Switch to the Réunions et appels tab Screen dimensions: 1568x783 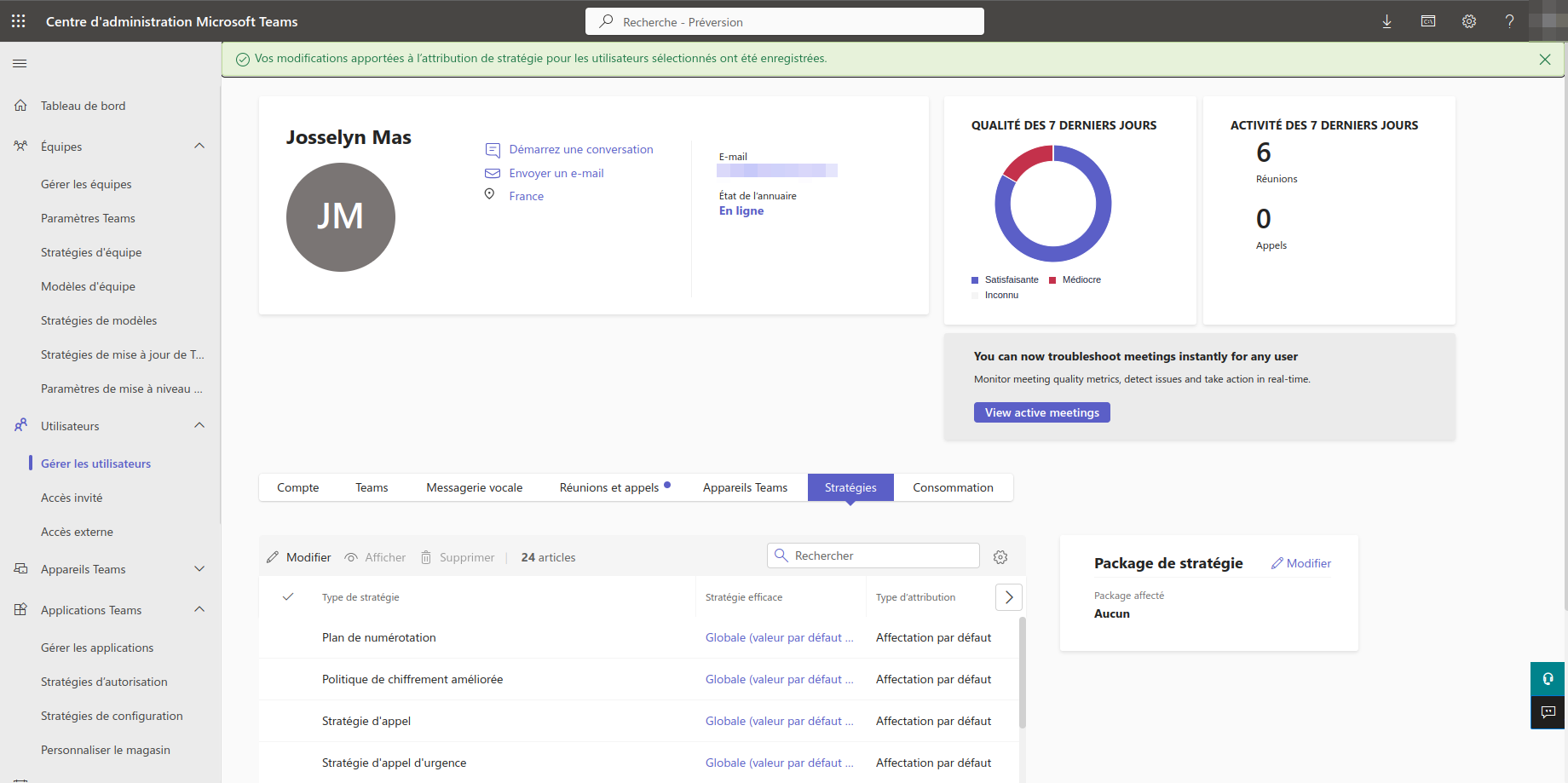[x=609, y=487]
